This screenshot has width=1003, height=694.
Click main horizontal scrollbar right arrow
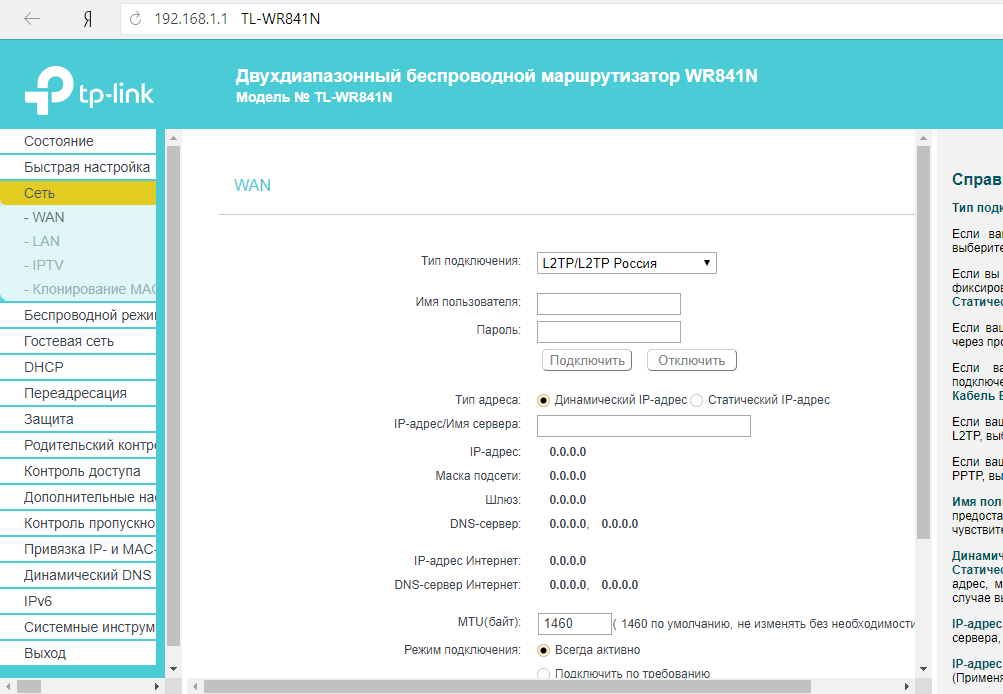click(906, 686)
